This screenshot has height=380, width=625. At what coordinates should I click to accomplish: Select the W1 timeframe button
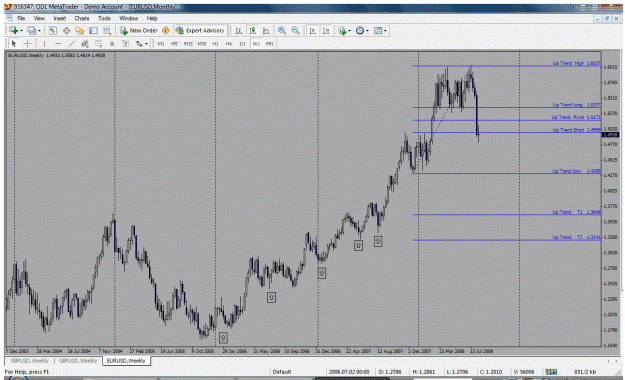click(x=256, y=44)
